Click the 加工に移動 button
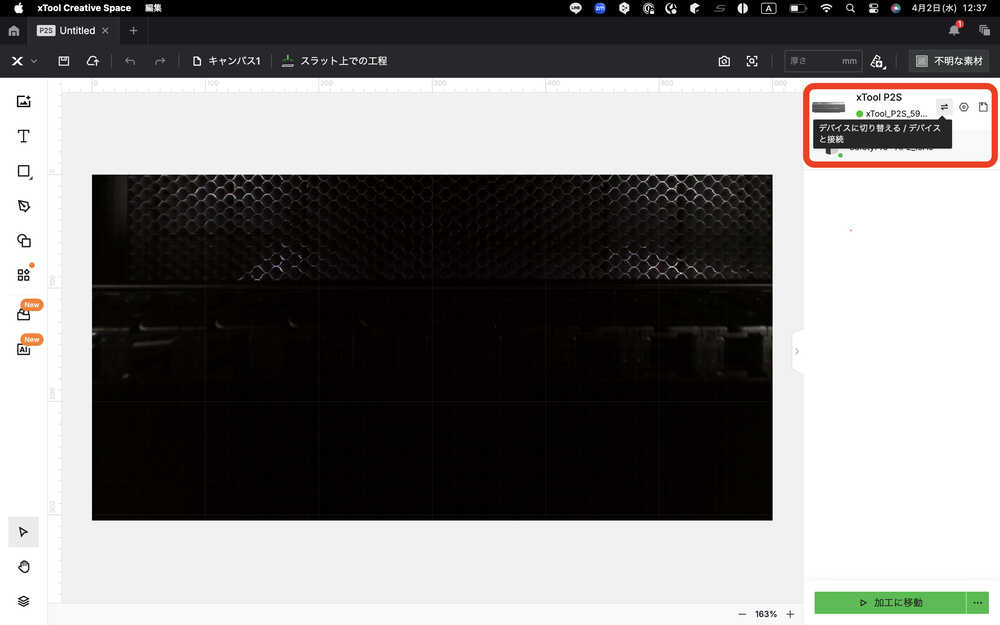 889,603
